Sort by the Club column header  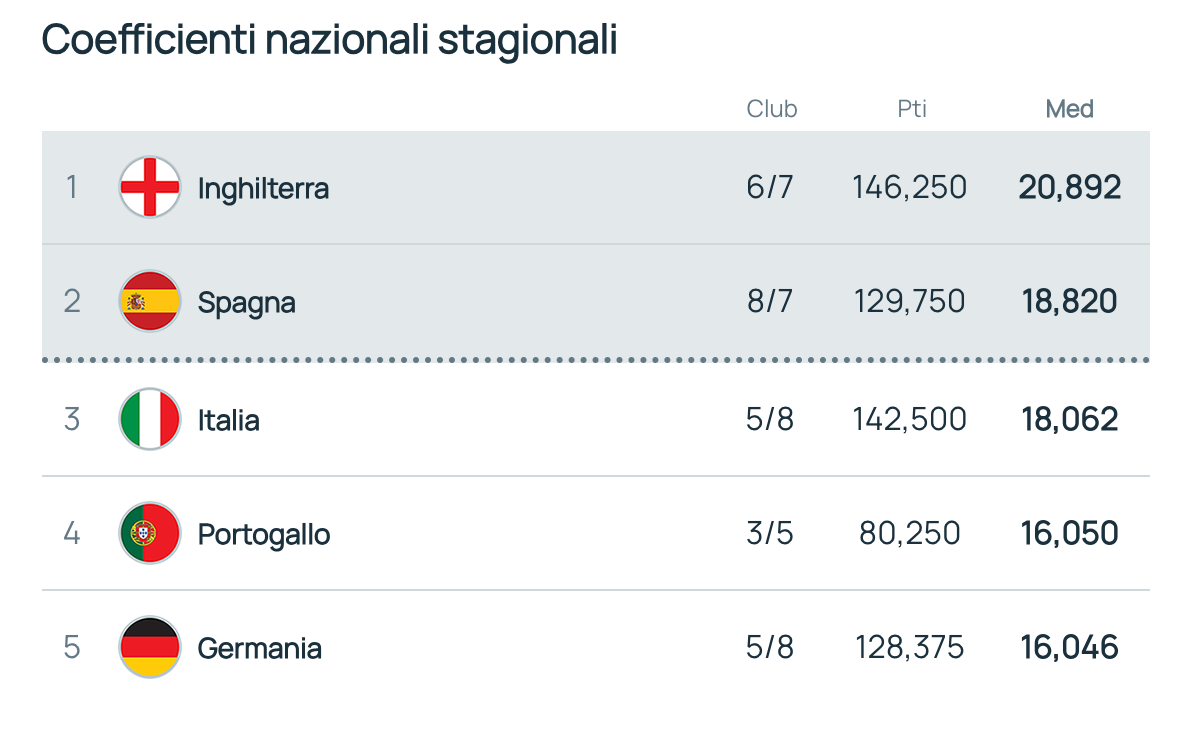(772, 109)
